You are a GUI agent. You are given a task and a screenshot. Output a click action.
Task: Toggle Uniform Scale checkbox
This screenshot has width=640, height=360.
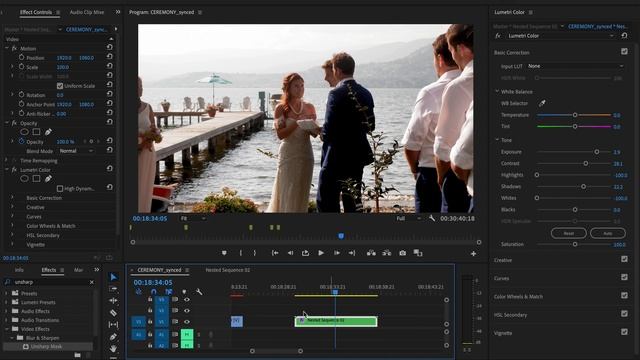(60, 86)
